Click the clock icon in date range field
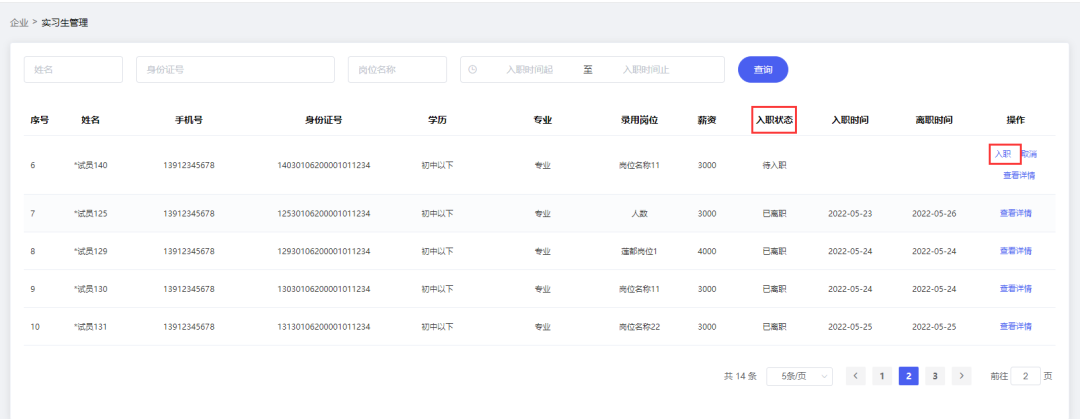 tap(473, 69)
